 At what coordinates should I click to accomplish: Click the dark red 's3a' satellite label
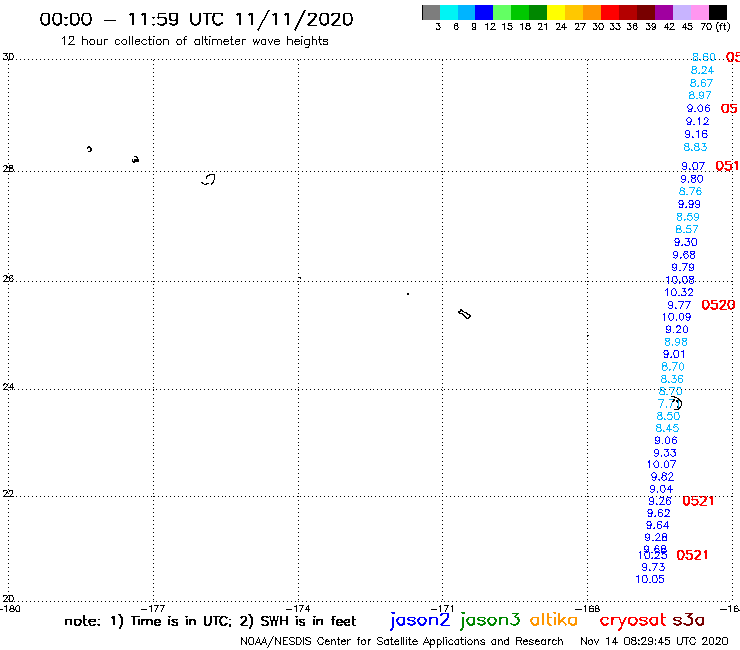tap(688, 620)
